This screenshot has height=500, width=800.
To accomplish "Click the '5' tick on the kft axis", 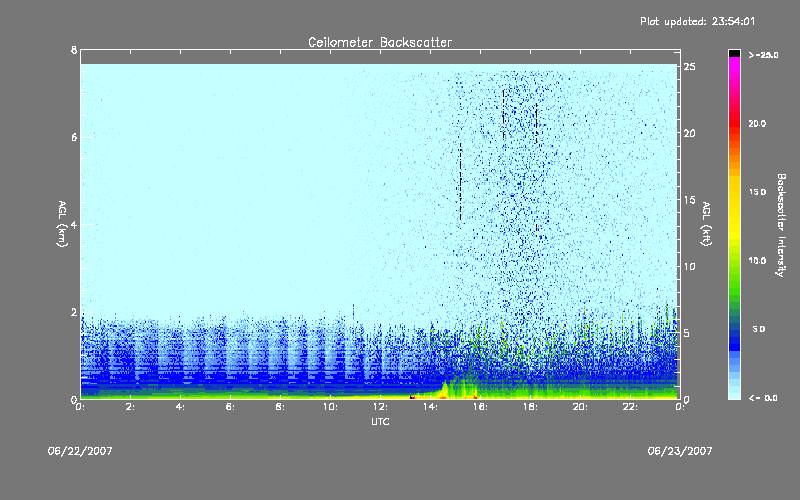I will 687,333.
